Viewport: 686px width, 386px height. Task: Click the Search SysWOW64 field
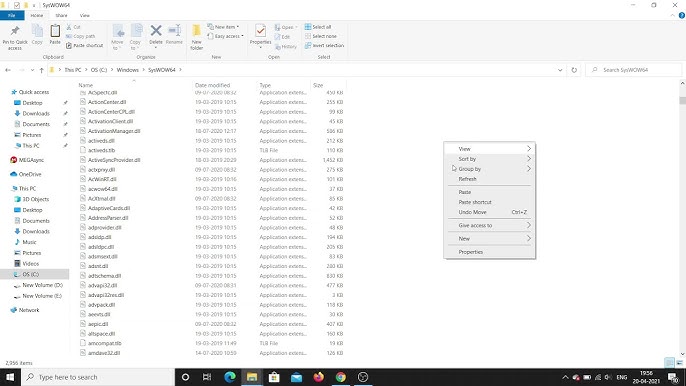tap(634, 70)
